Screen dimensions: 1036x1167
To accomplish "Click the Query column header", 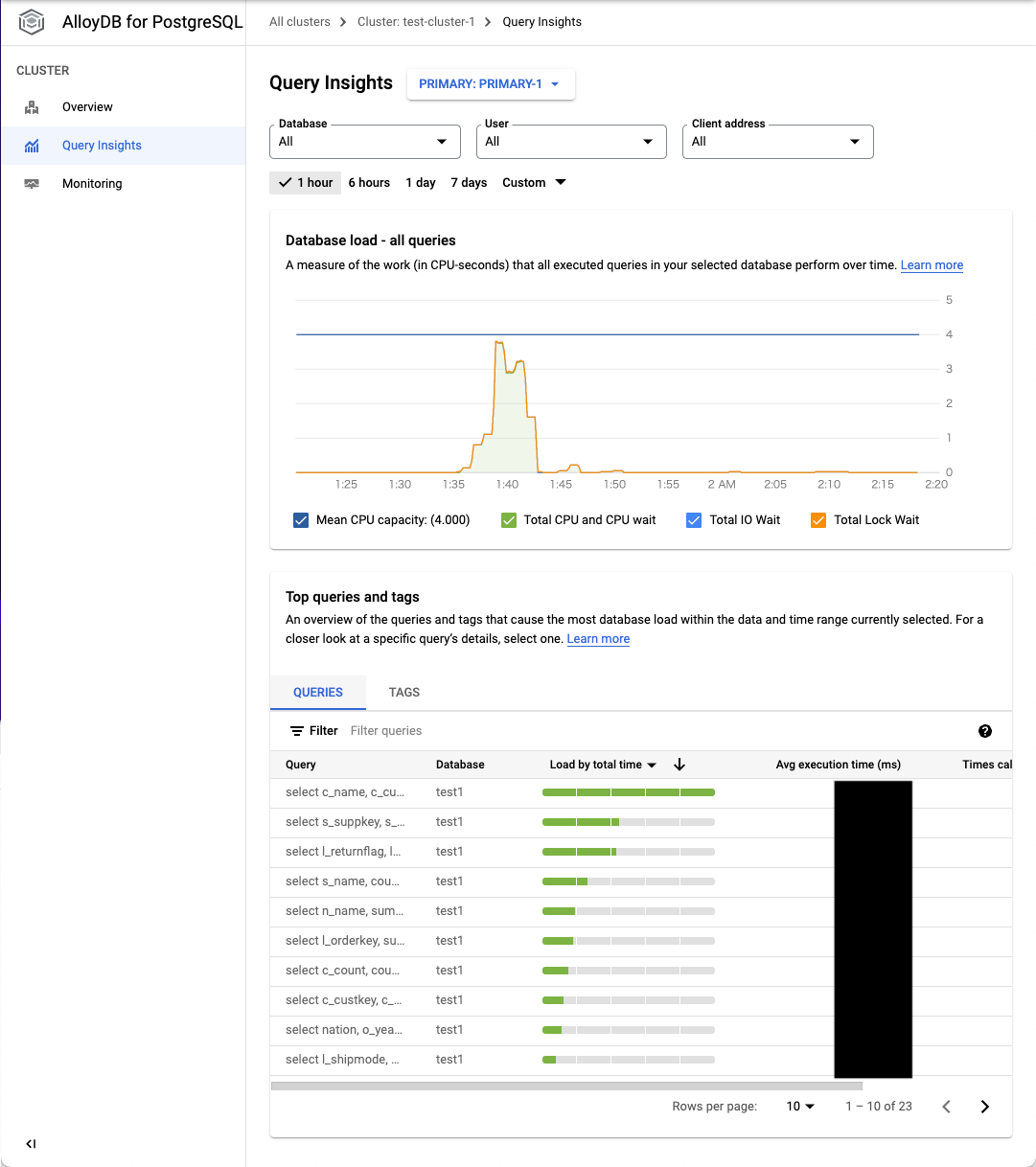I will [x=301, y=765].
